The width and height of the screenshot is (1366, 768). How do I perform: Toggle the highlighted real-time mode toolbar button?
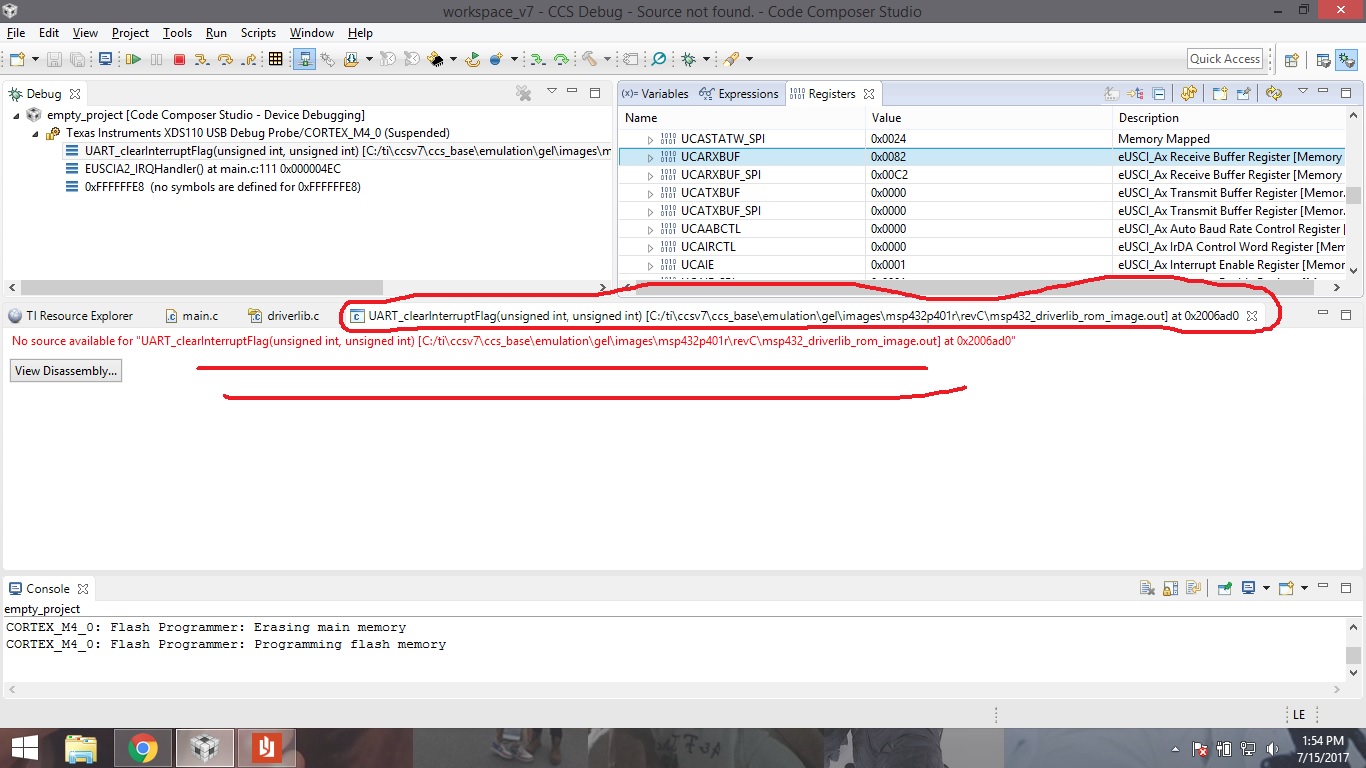305,60
